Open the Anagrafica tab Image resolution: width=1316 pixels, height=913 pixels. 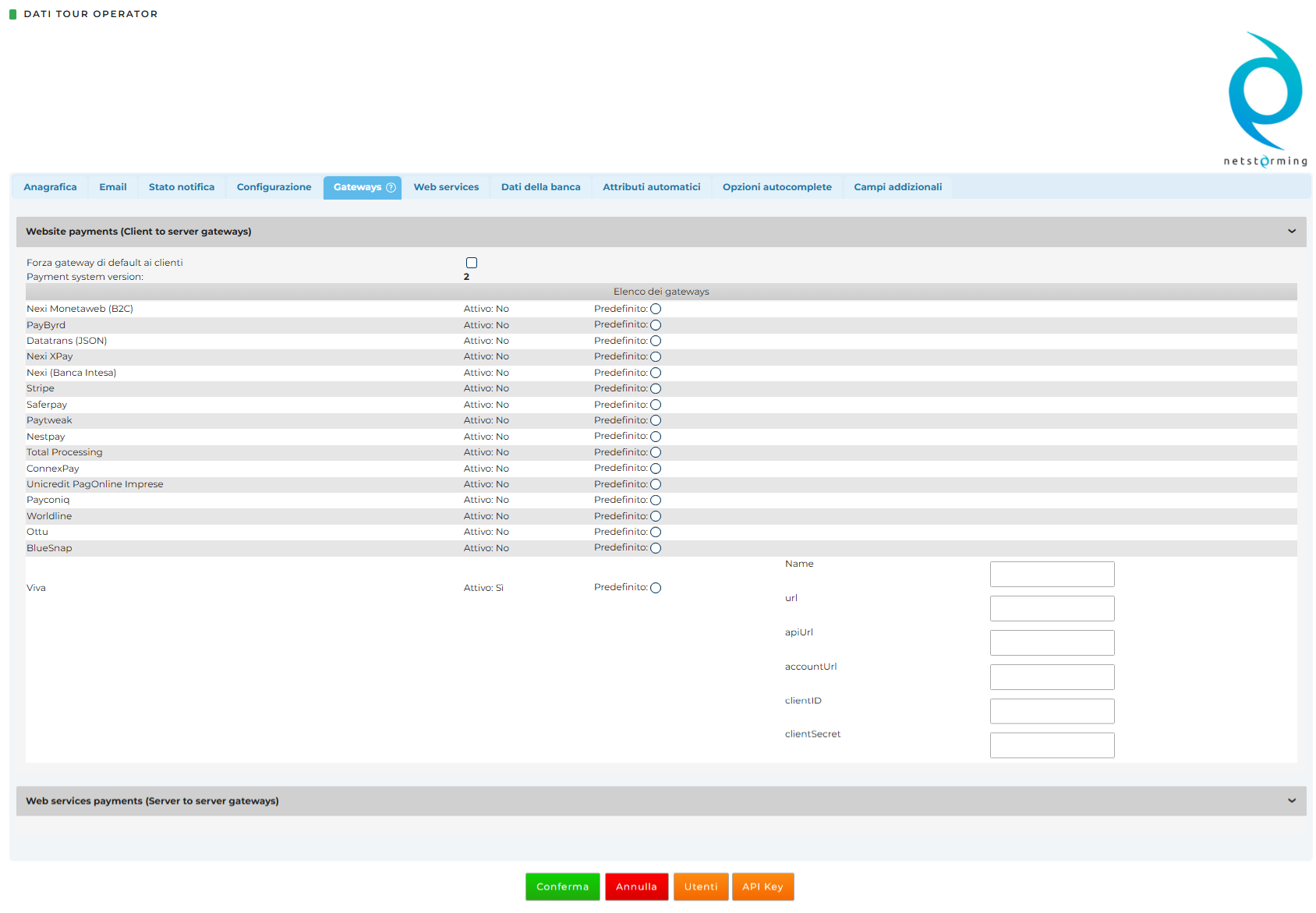(x=50, y=187)
